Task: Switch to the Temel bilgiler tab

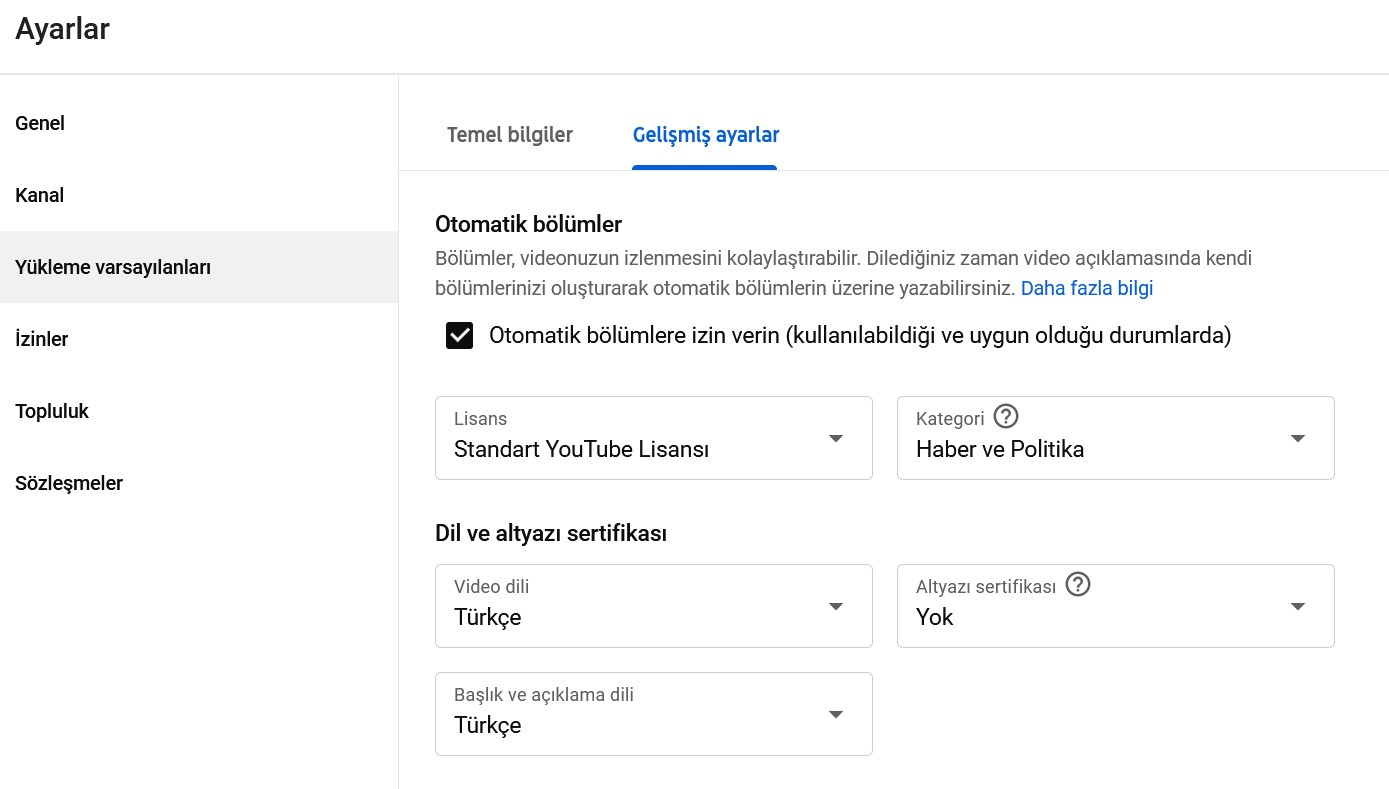Action: 510,135
